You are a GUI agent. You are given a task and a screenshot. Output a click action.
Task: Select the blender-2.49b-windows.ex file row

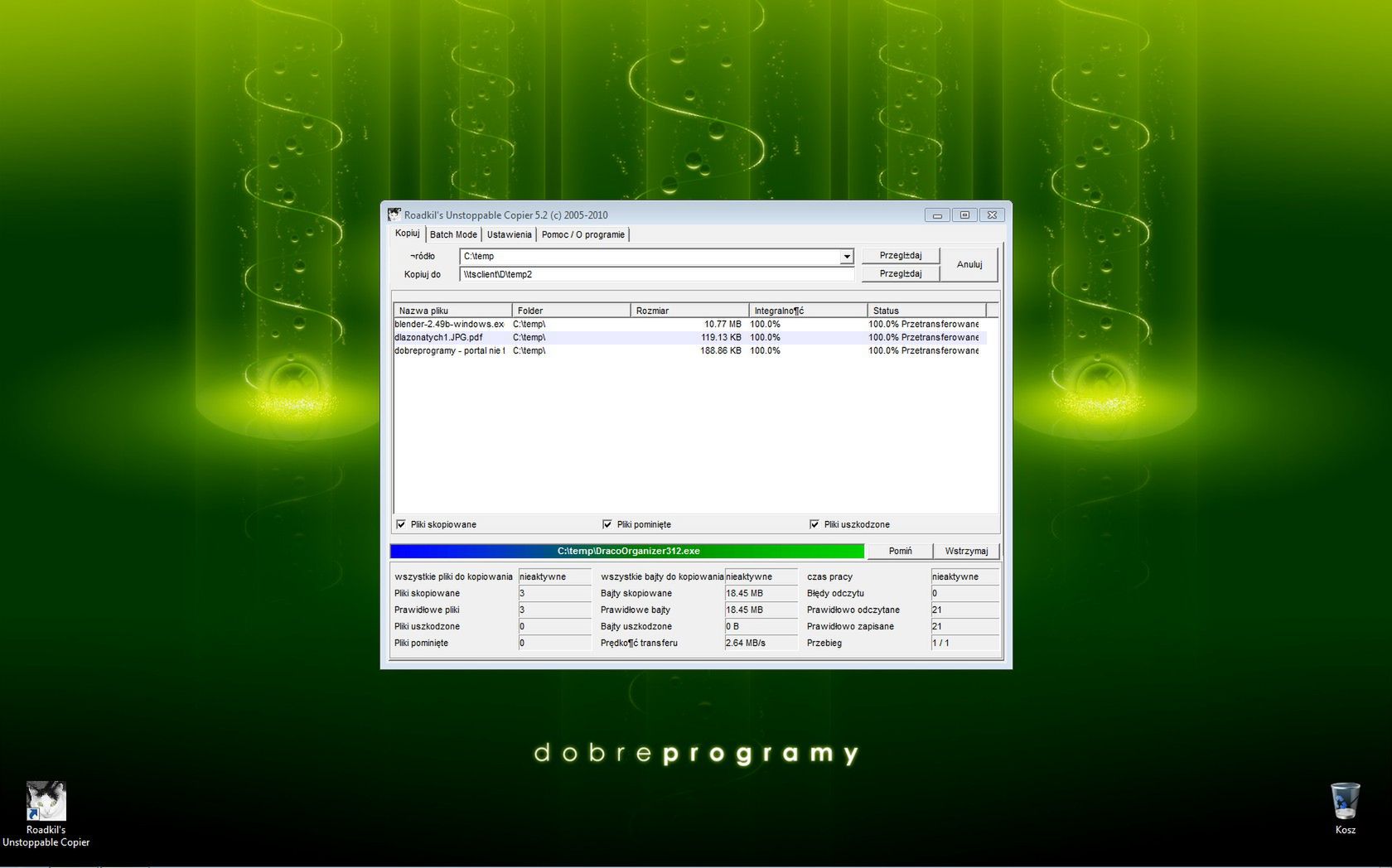[689, 324]
